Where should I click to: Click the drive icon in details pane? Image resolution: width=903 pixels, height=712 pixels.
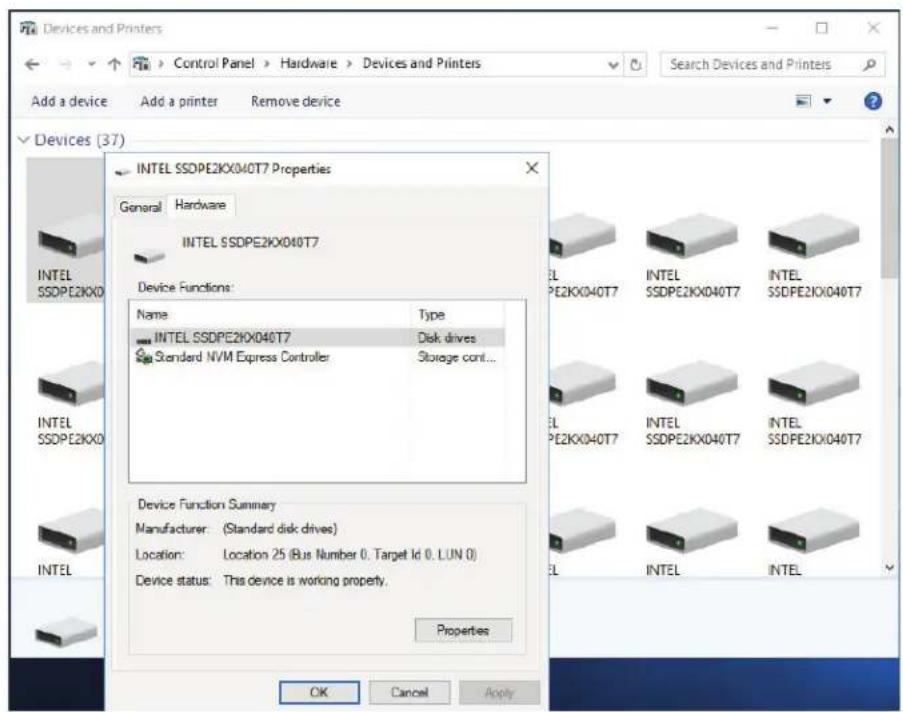pyautogui.click(x=66, y=632)
